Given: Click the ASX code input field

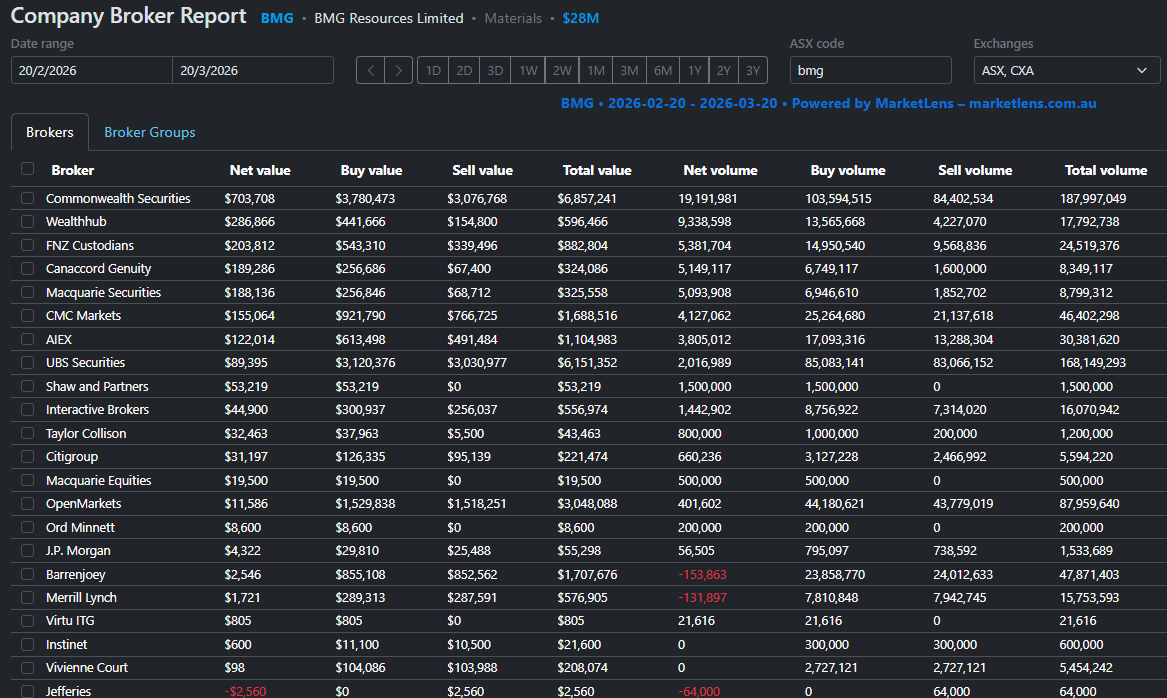Looking at the screenshot, I should [x=870, y=71].
